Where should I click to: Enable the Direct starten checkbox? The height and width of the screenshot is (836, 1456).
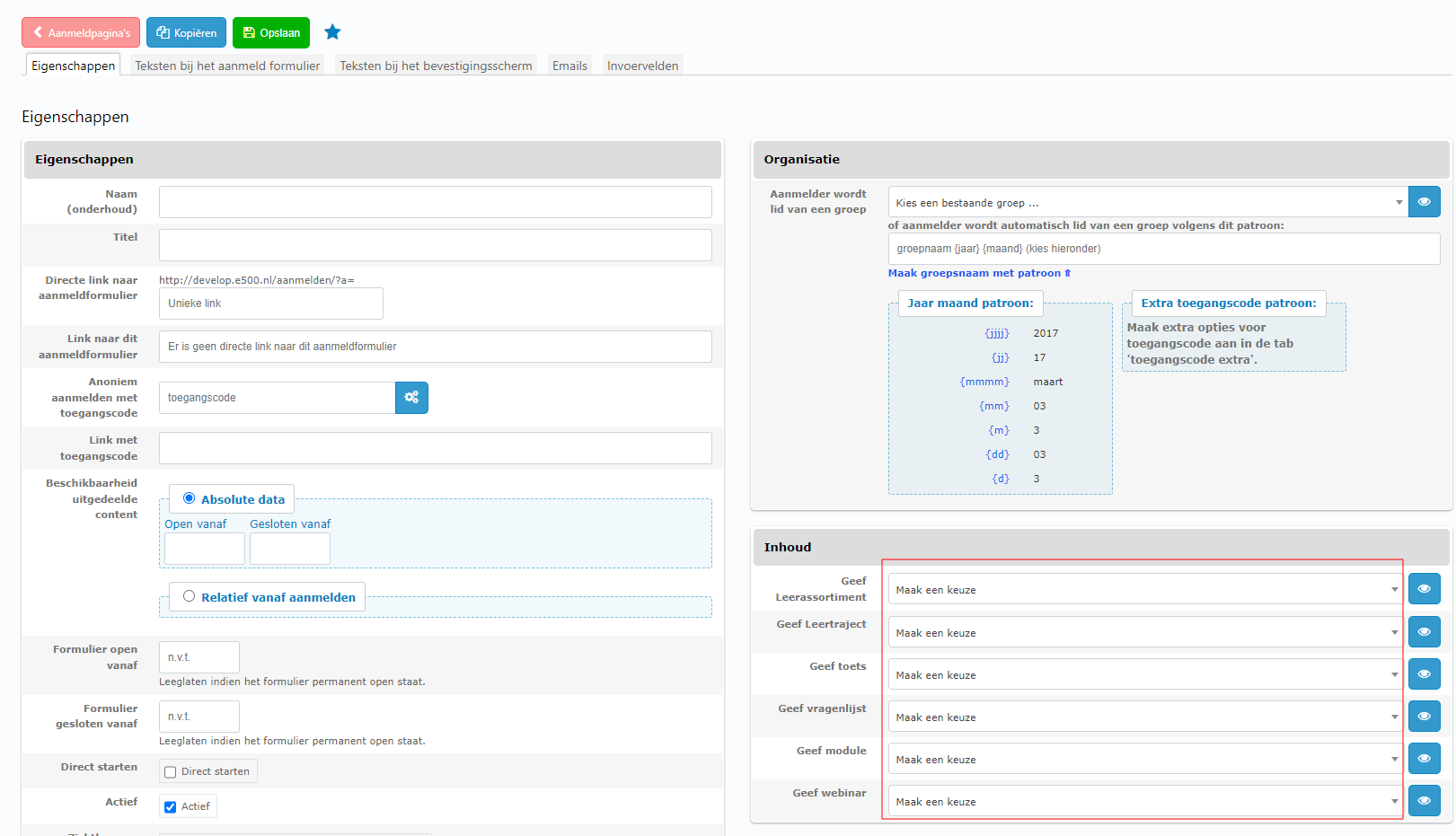pyautogui.click(x=171, y=772)
